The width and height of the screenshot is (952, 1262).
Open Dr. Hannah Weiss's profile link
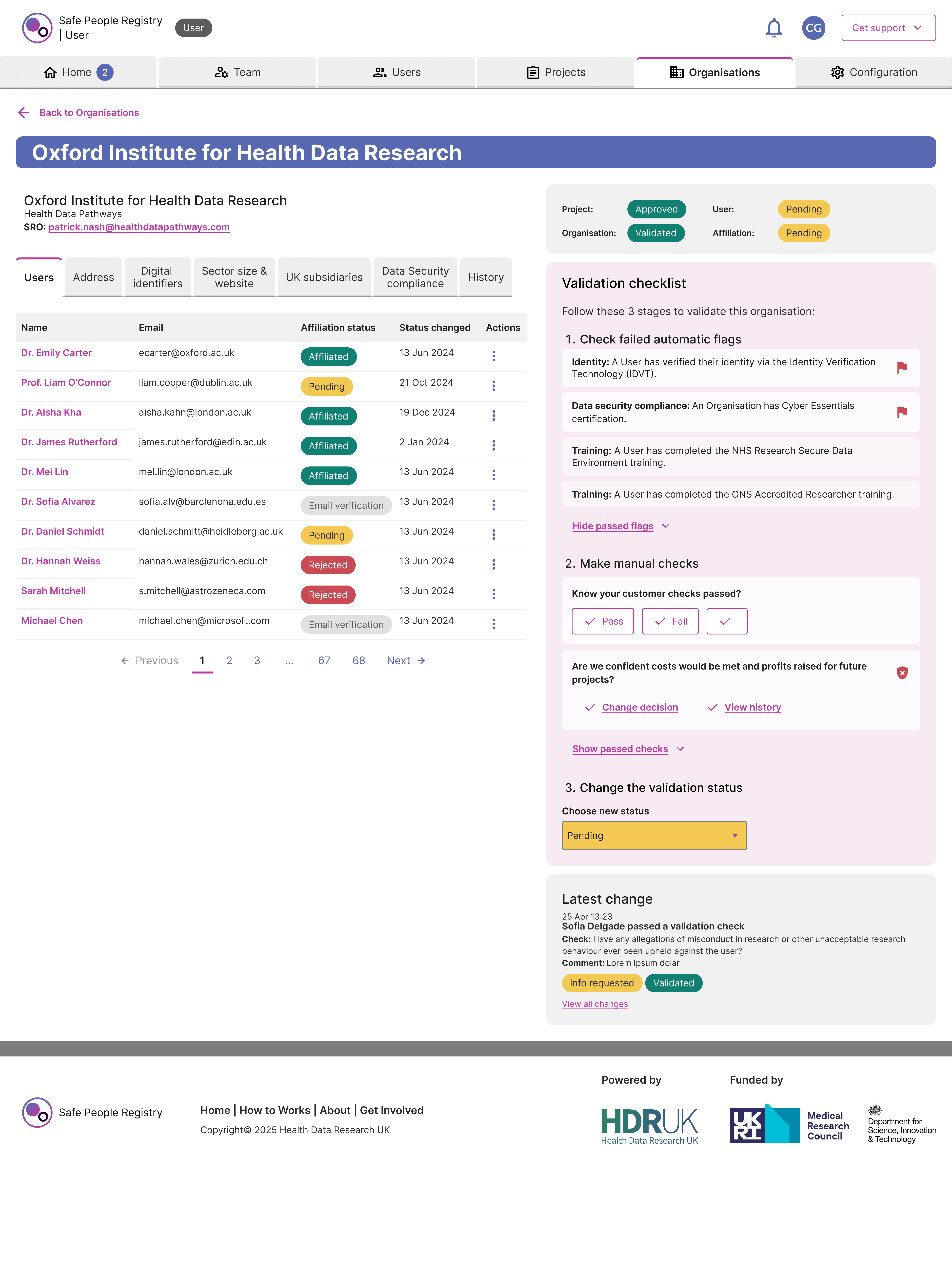point(60,561)
